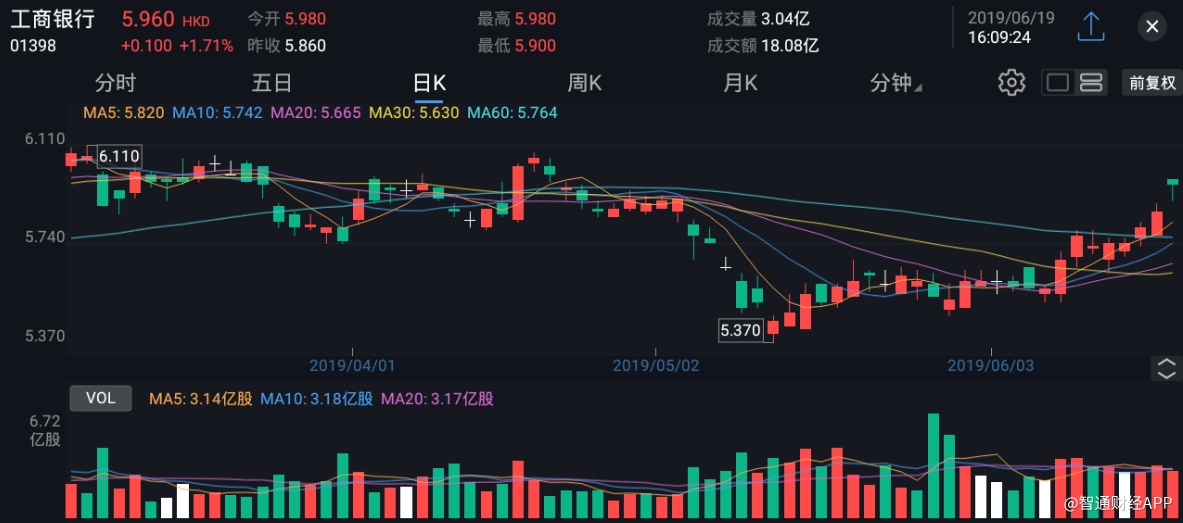Switch to the 分时 tab
The height and width of the screenshot is (523, 1183).
point(115,83)
